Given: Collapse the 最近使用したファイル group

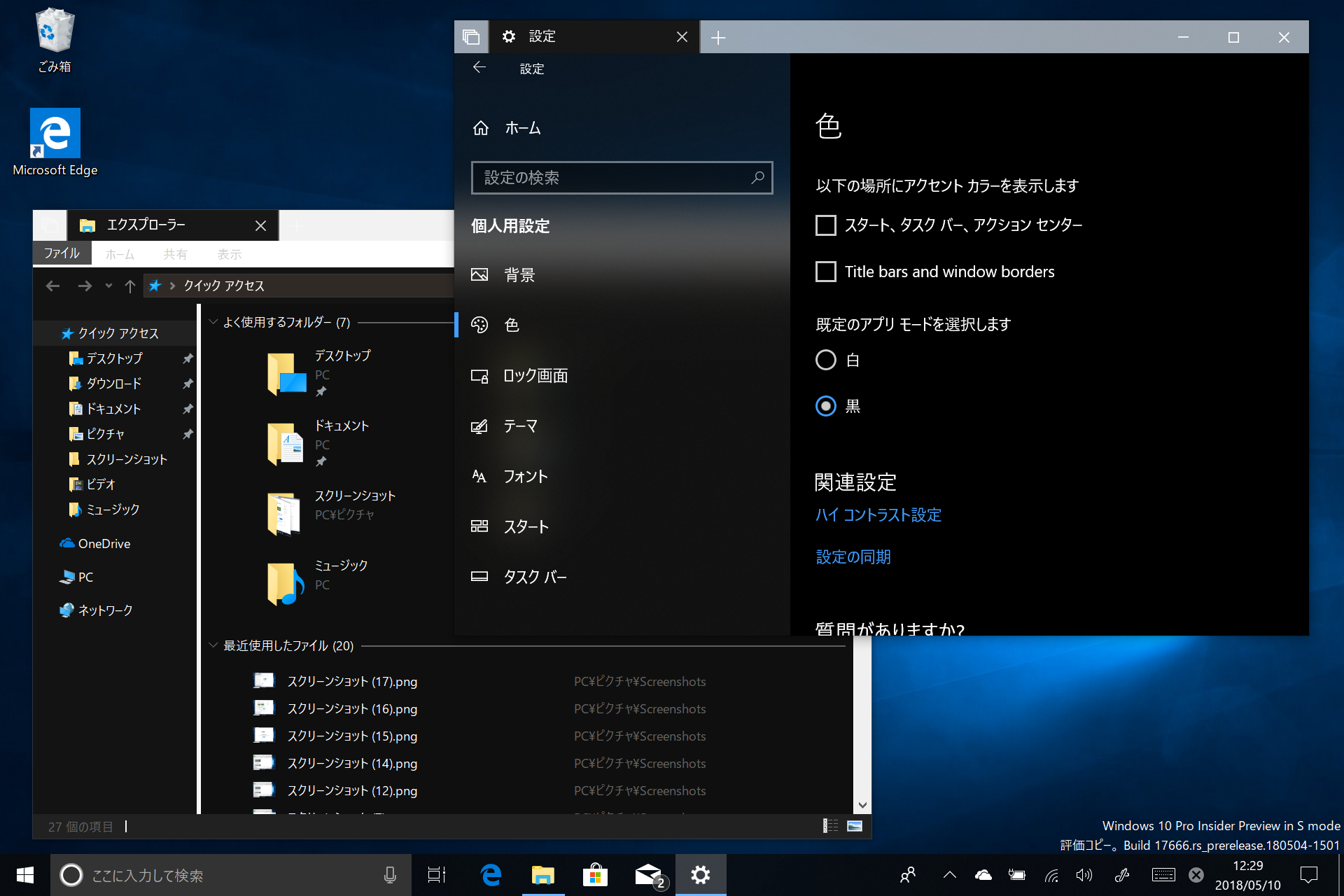Looking at the screenshot, I should [213, 645].
